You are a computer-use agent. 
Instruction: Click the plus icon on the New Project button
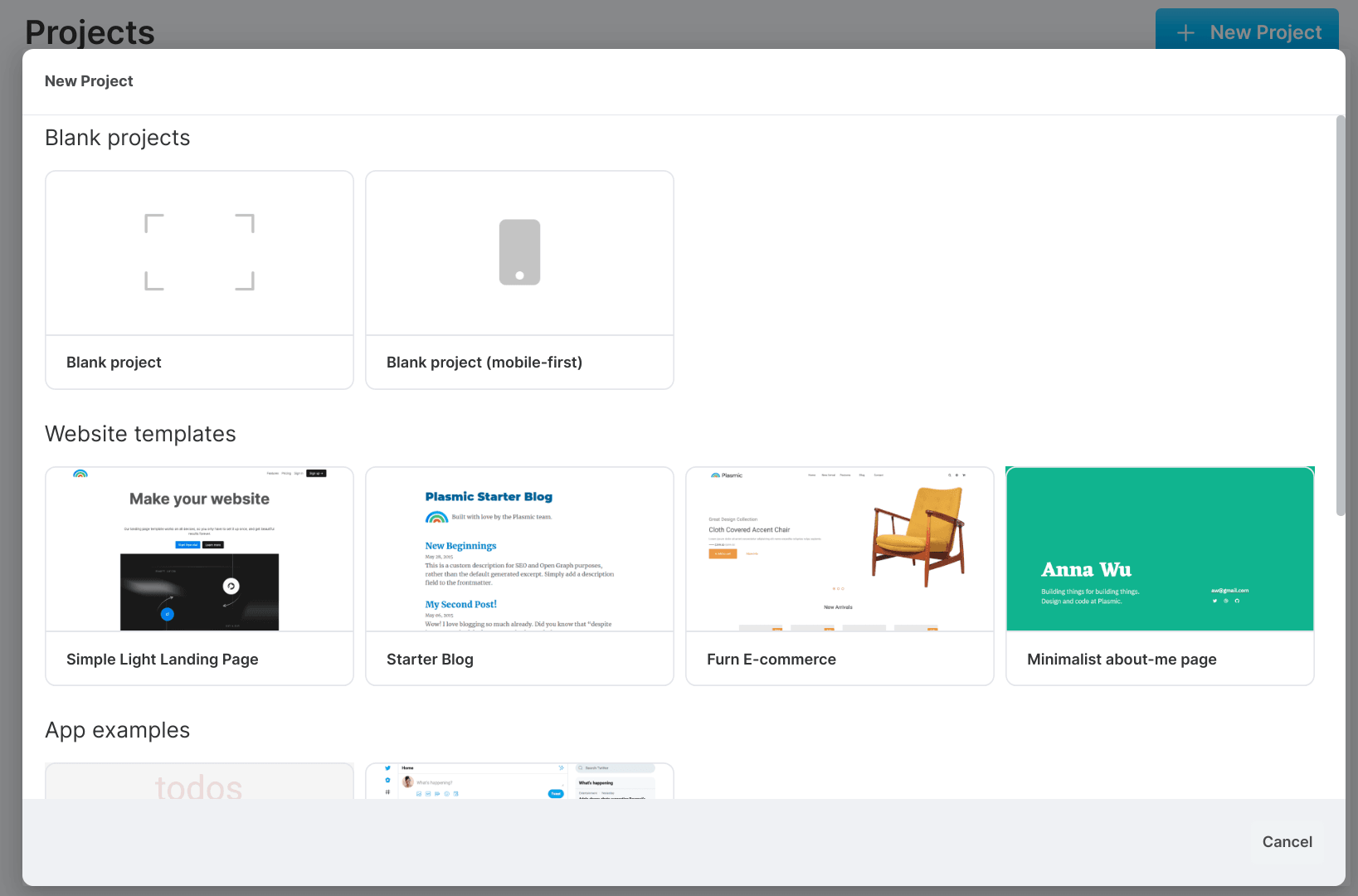pos(1185,32)
